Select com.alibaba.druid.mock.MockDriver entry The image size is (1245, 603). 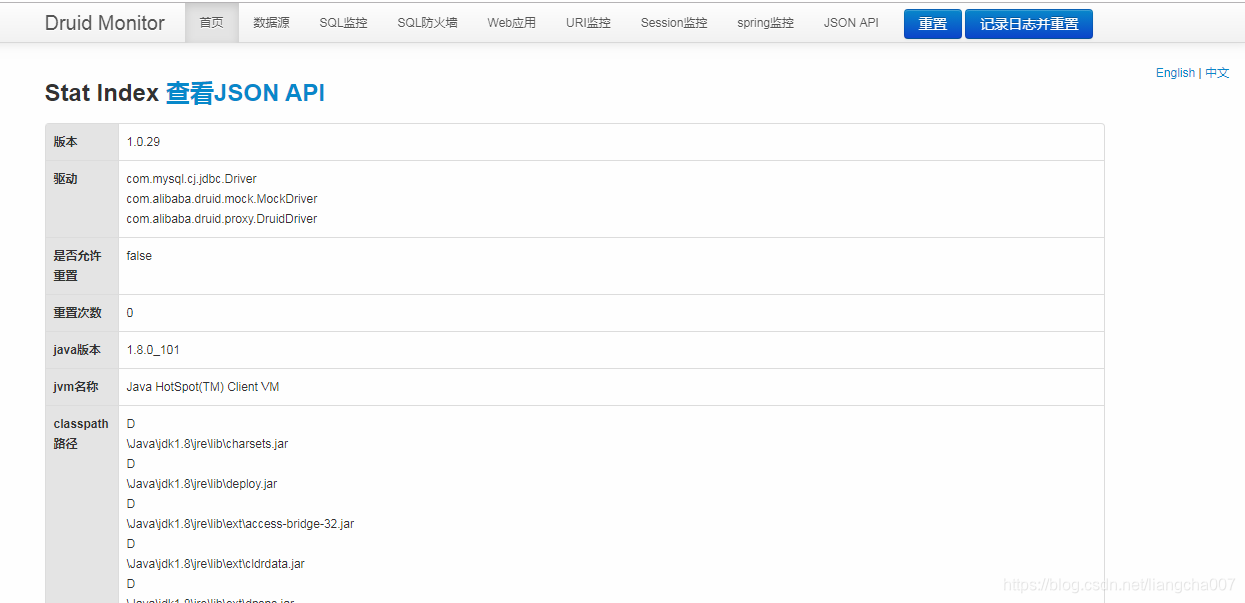(x=222, y=199)
